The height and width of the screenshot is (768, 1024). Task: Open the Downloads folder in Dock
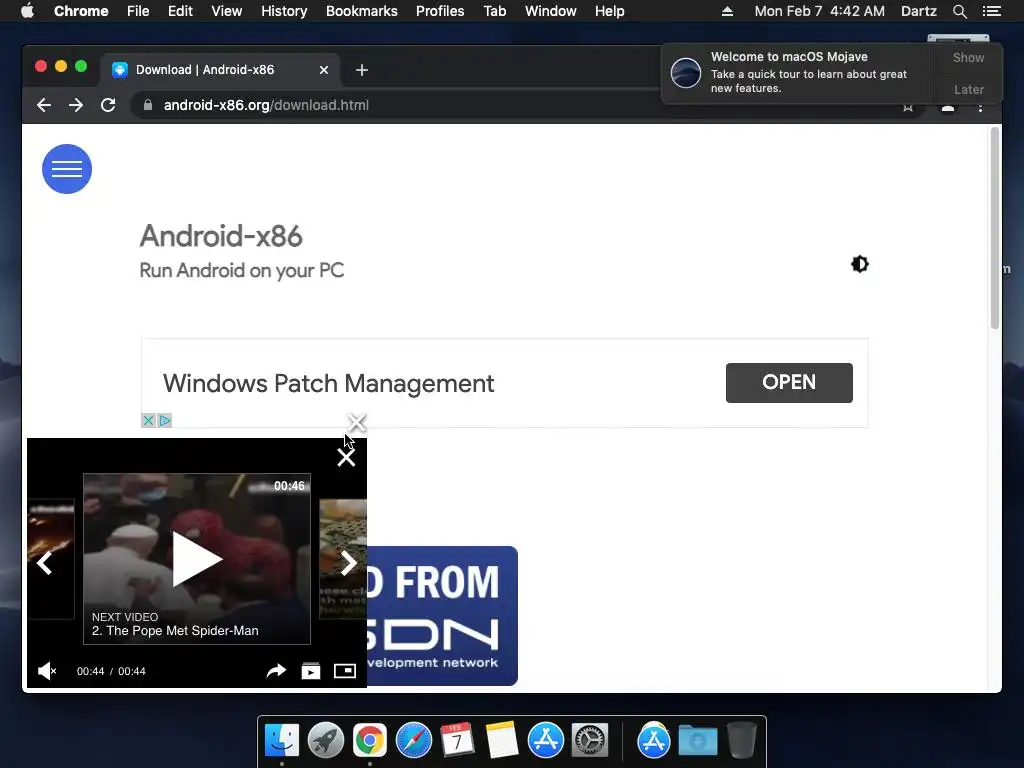[x=697, y=741]
